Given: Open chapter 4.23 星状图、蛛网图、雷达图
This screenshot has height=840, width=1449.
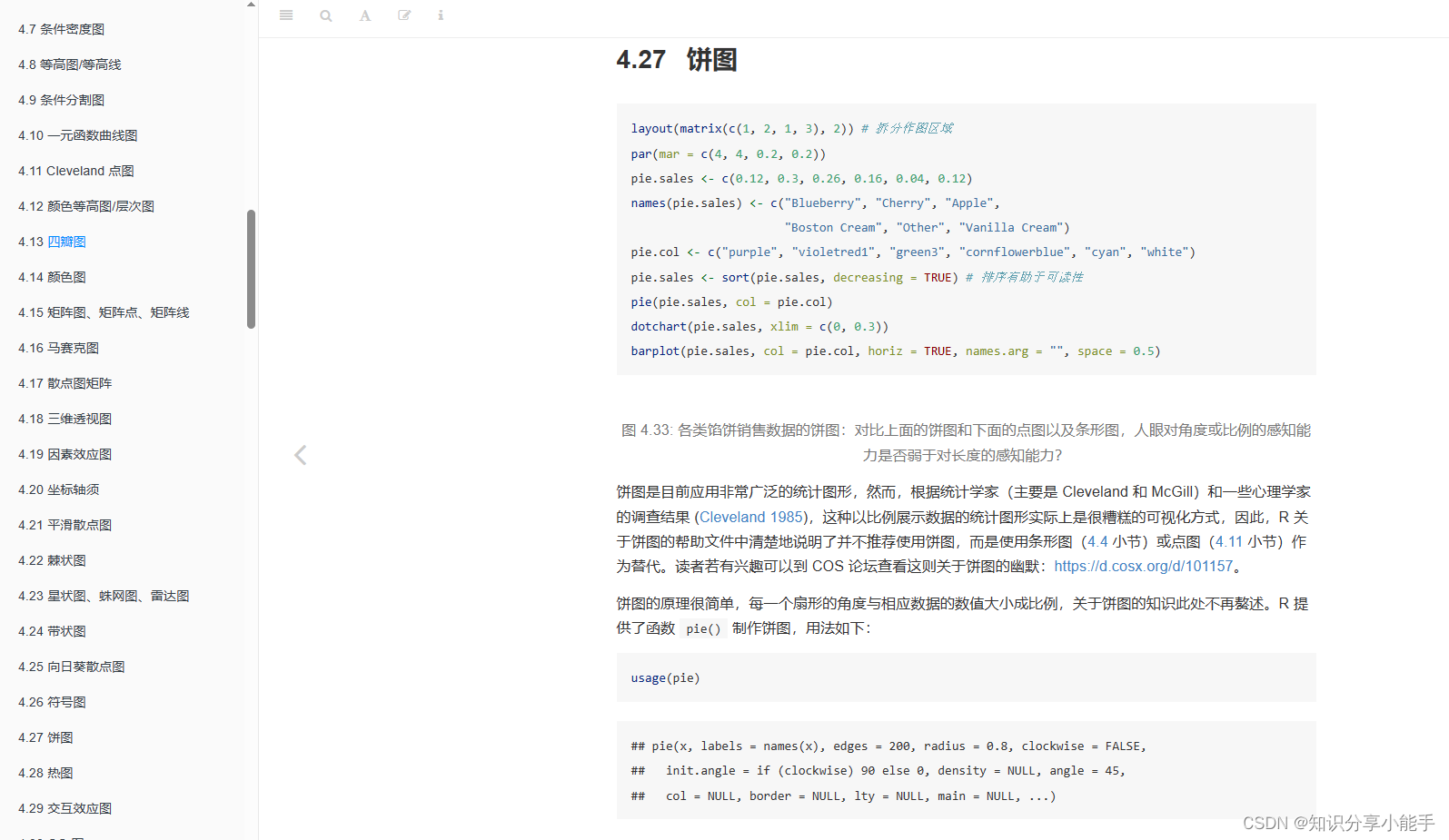Looking at the screenshot, I should coord(104,596).
